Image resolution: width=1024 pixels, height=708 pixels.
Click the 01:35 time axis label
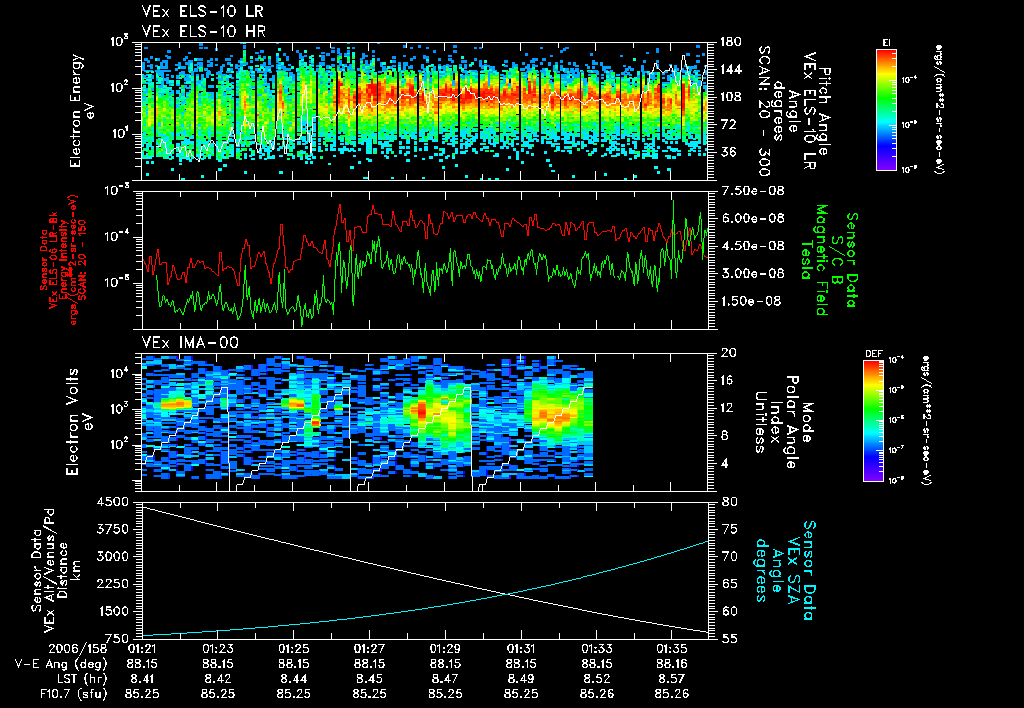(x=672, y=649)
